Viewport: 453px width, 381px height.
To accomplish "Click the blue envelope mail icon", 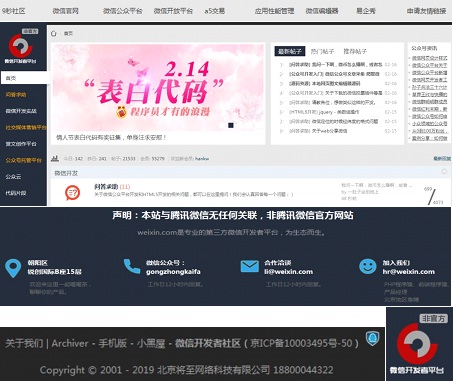I will tap(250, 266).
